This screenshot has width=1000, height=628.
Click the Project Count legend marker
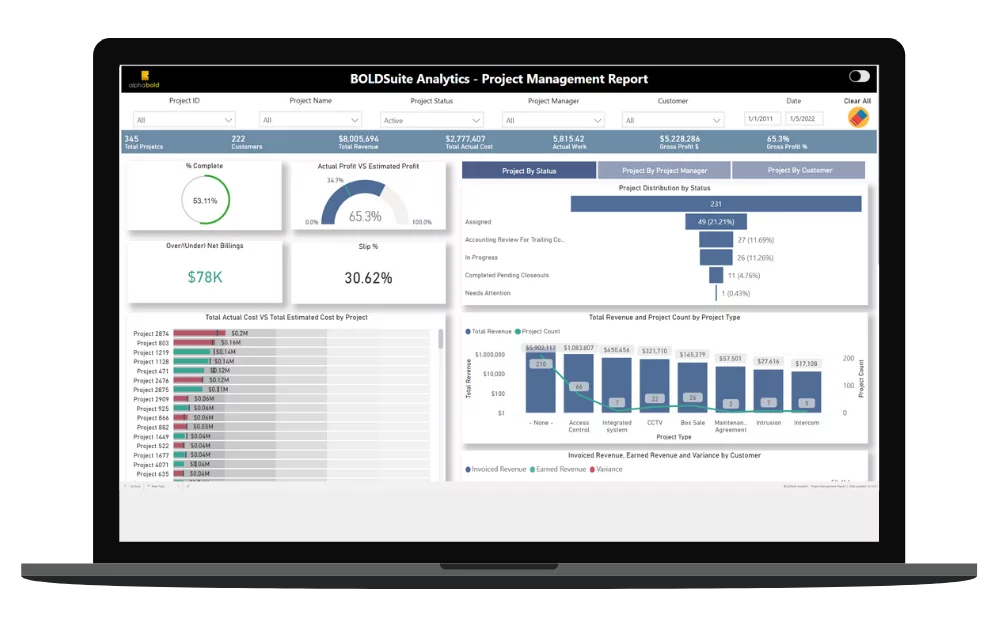[x=518, y=332]
